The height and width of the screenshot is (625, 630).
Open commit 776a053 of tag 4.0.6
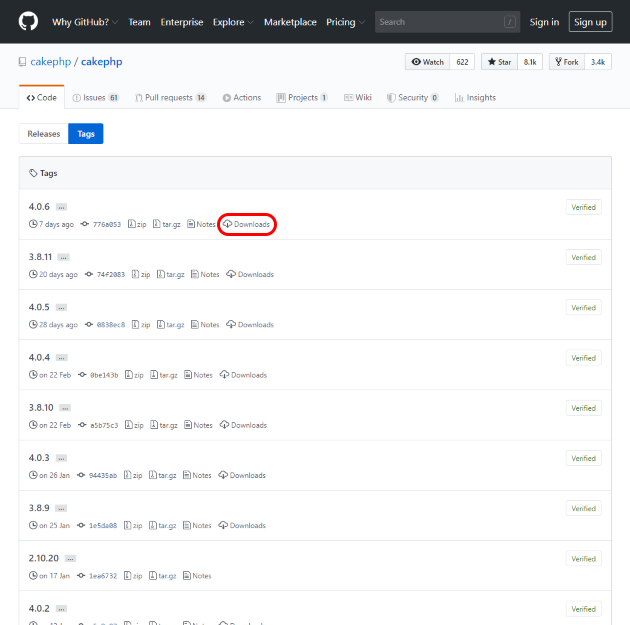point(106,224)
